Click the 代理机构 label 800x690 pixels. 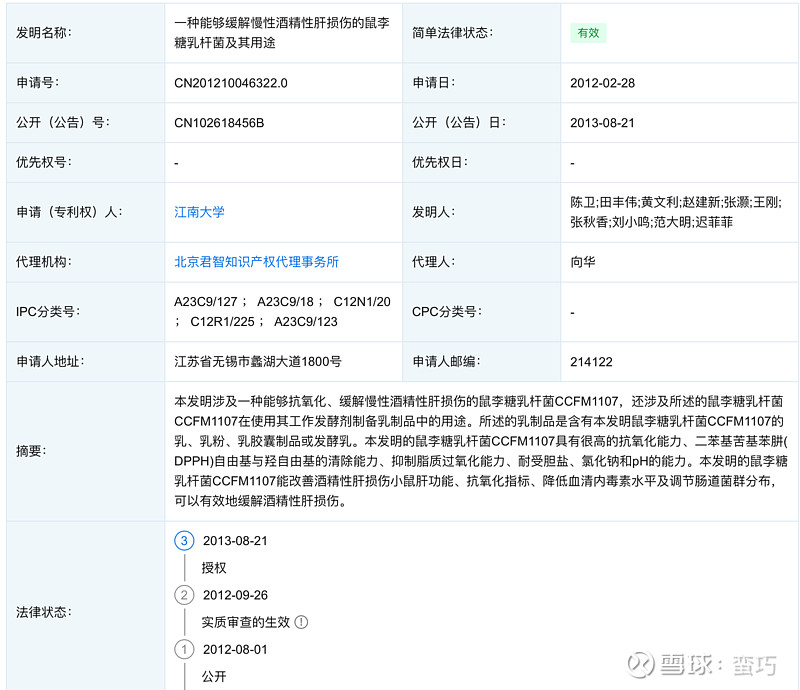44,262
